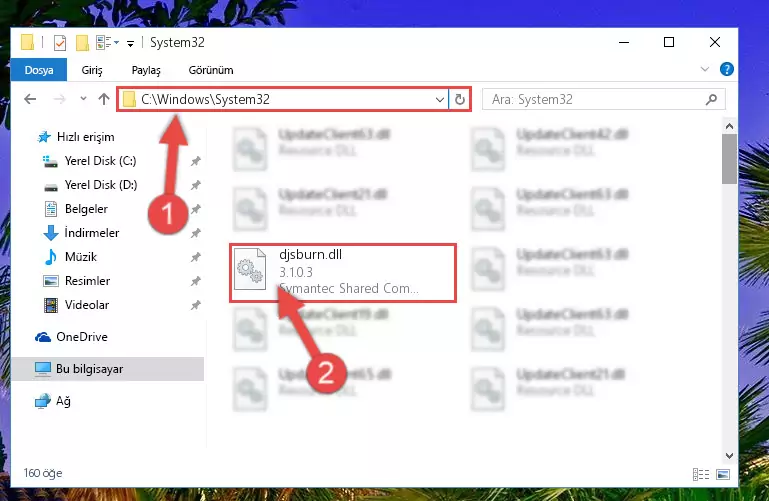This screenshot has width=769, height=501.
Task: Click pin icon next to Yerel Disk (C:)
Action: [x=196, y=161]
